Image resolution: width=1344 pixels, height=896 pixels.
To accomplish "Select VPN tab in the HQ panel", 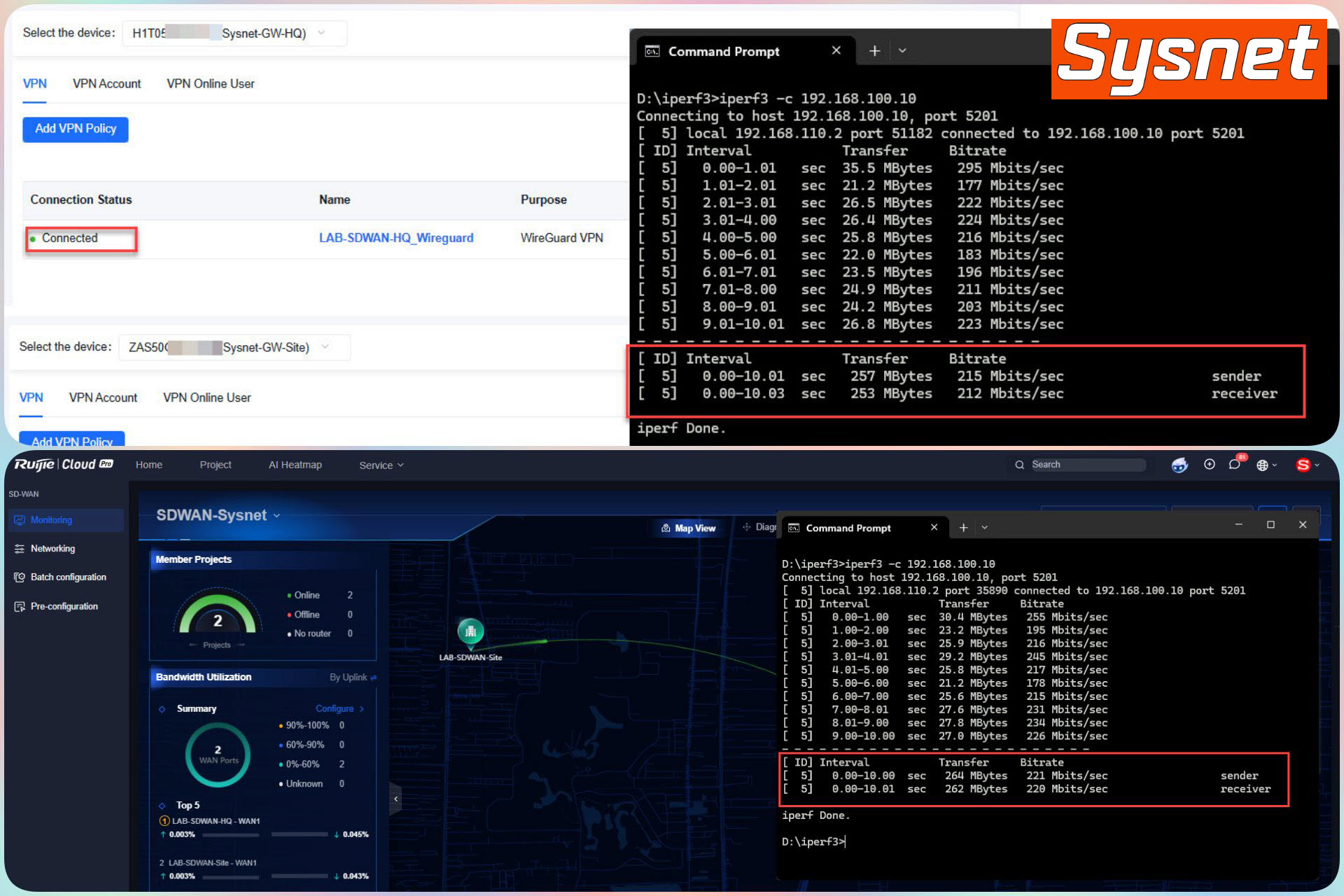I will pyautogui.click(x=34, y=83).
